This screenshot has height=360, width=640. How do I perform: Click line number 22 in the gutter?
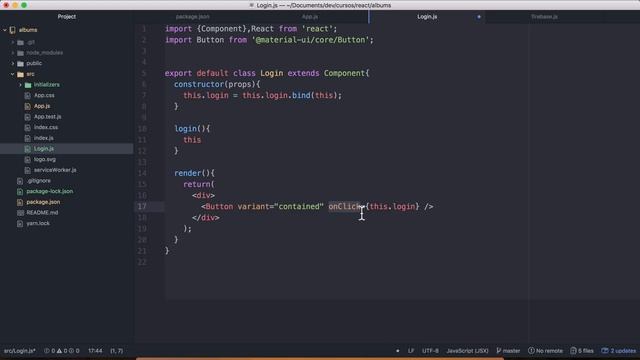point(142,262)
